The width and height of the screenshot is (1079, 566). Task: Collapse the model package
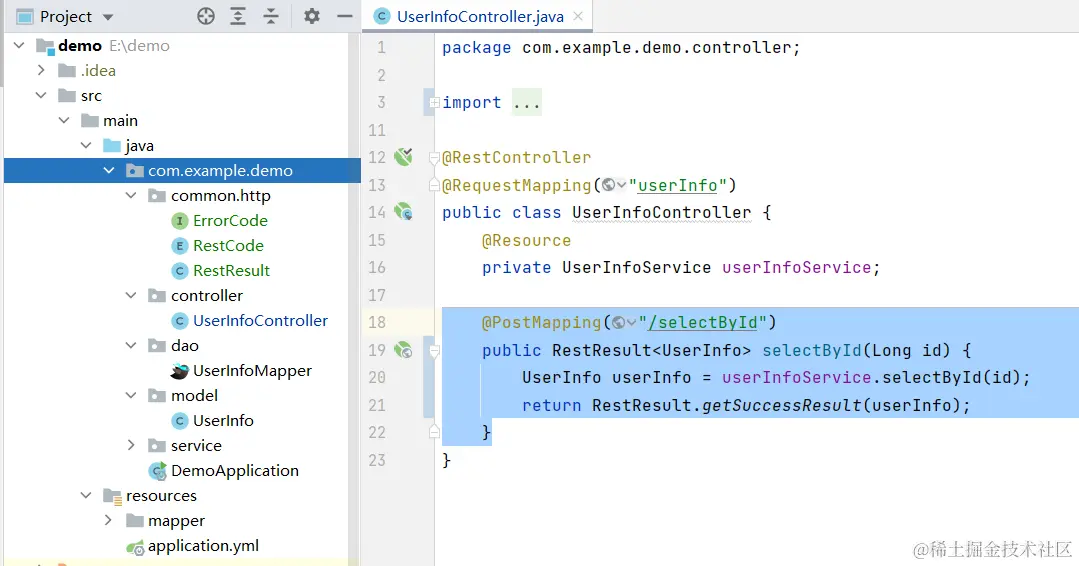(131, 395)
